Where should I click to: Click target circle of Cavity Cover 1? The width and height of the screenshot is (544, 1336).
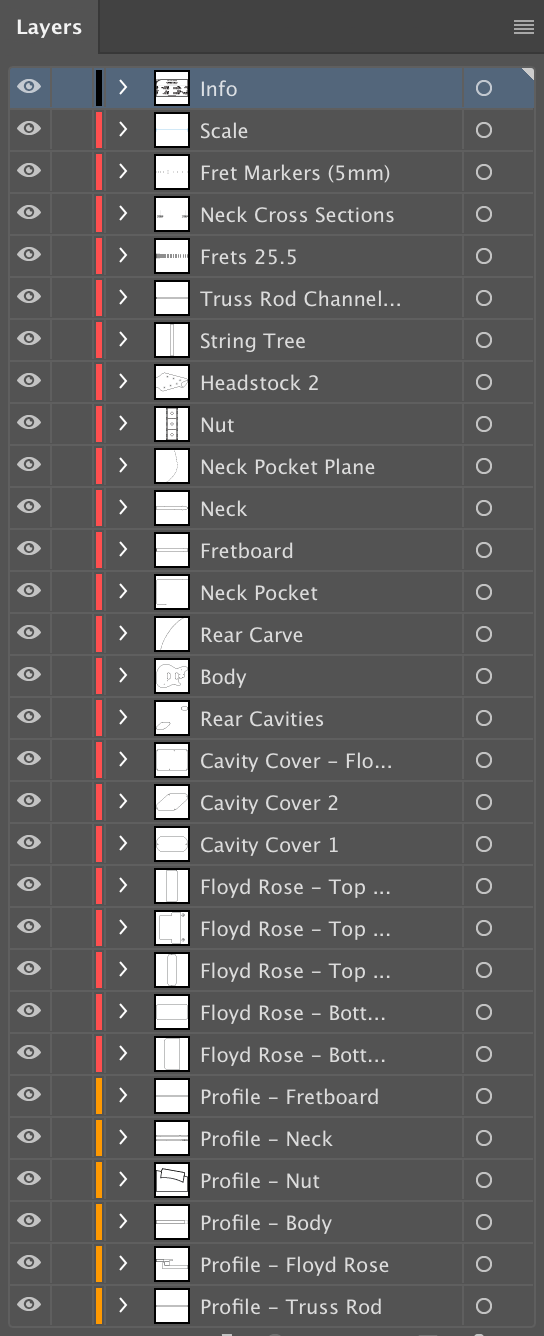484,845
